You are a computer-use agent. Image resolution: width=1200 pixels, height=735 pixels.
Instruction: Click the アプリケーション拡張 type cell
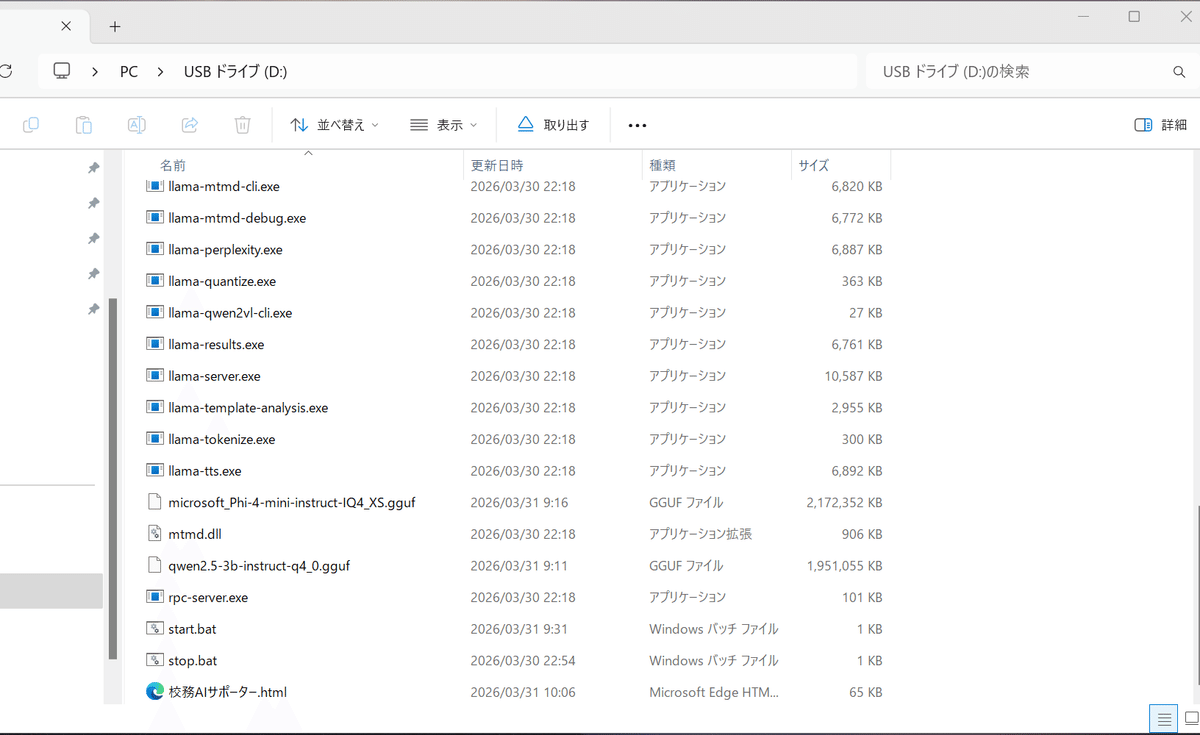point(700,534)
